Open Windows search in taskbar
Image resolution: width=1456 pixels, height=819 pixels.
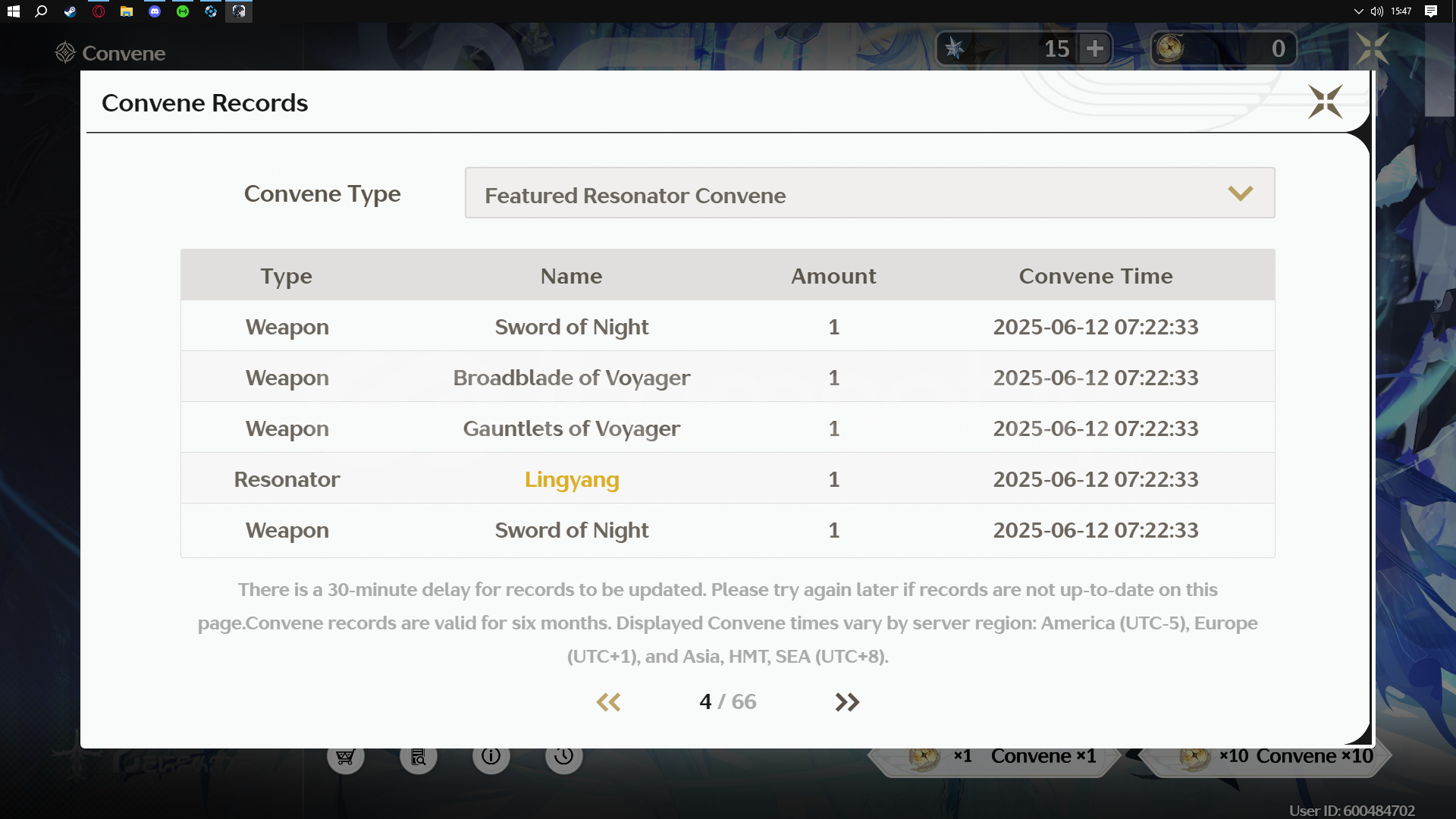point(41,11)
